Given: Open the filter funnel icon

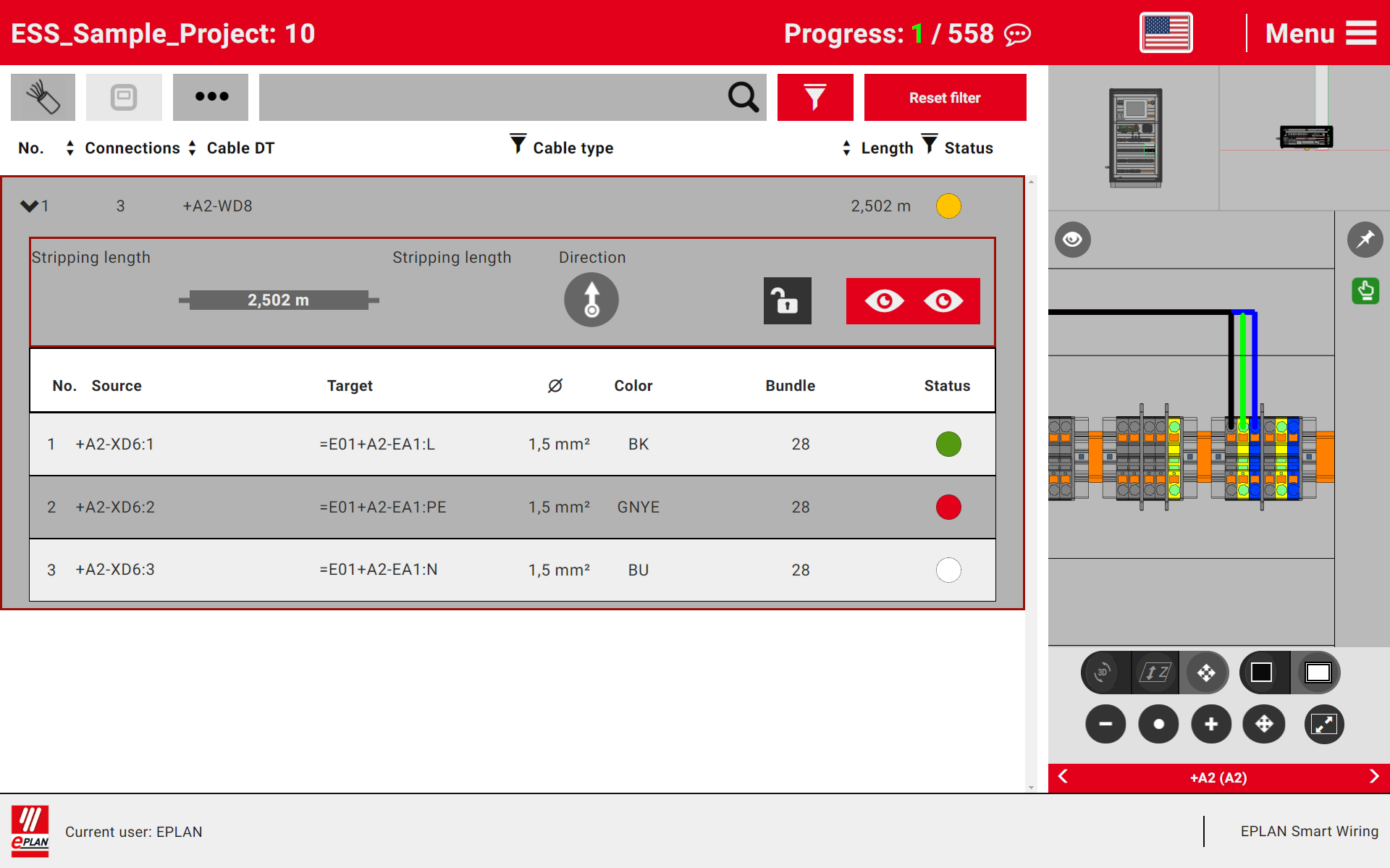Looking at the screenshot, I should pos(815,97).
